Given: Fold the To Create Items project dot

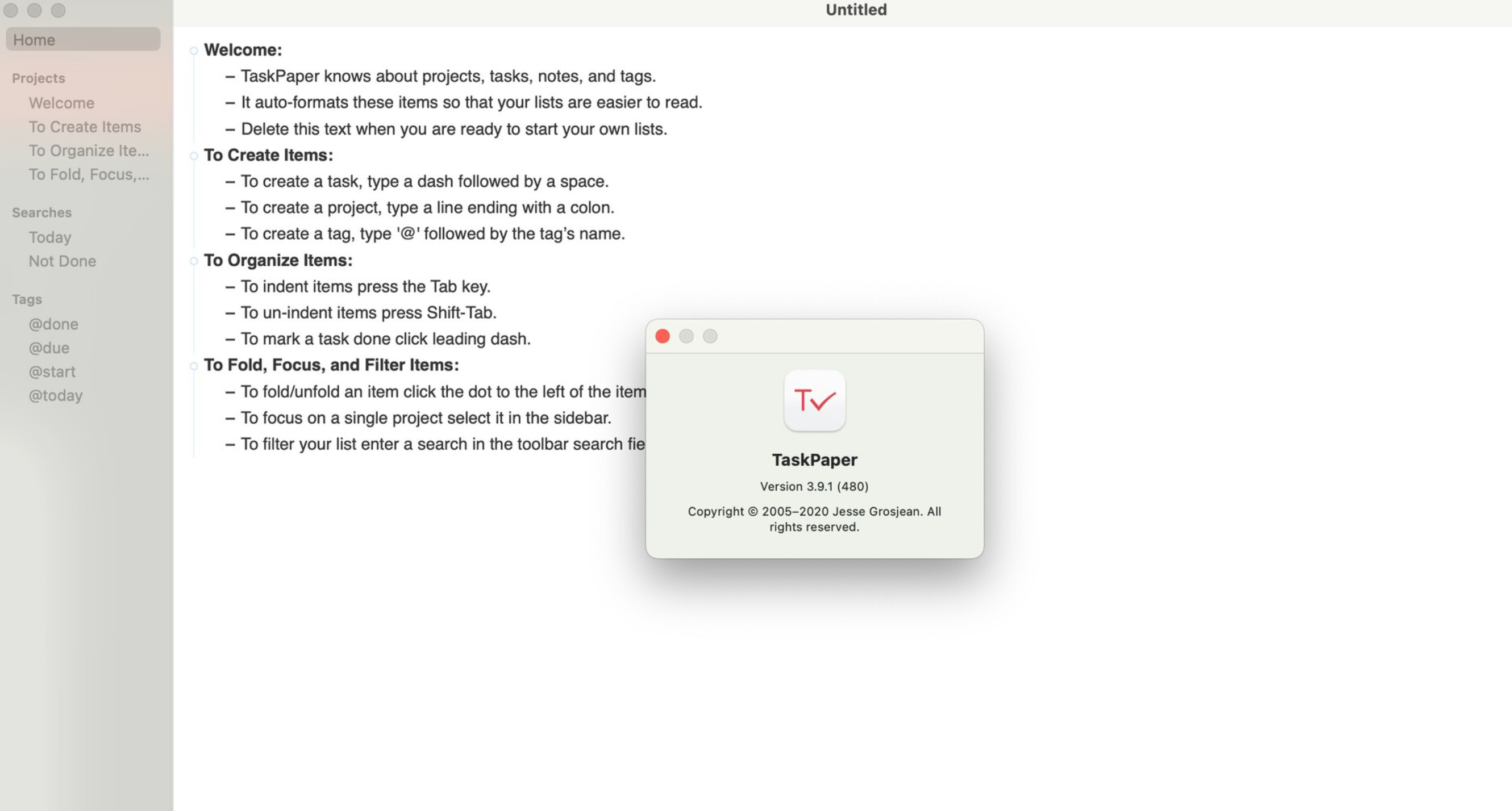Looking at the screenshot, I should (x=194, y=156).
